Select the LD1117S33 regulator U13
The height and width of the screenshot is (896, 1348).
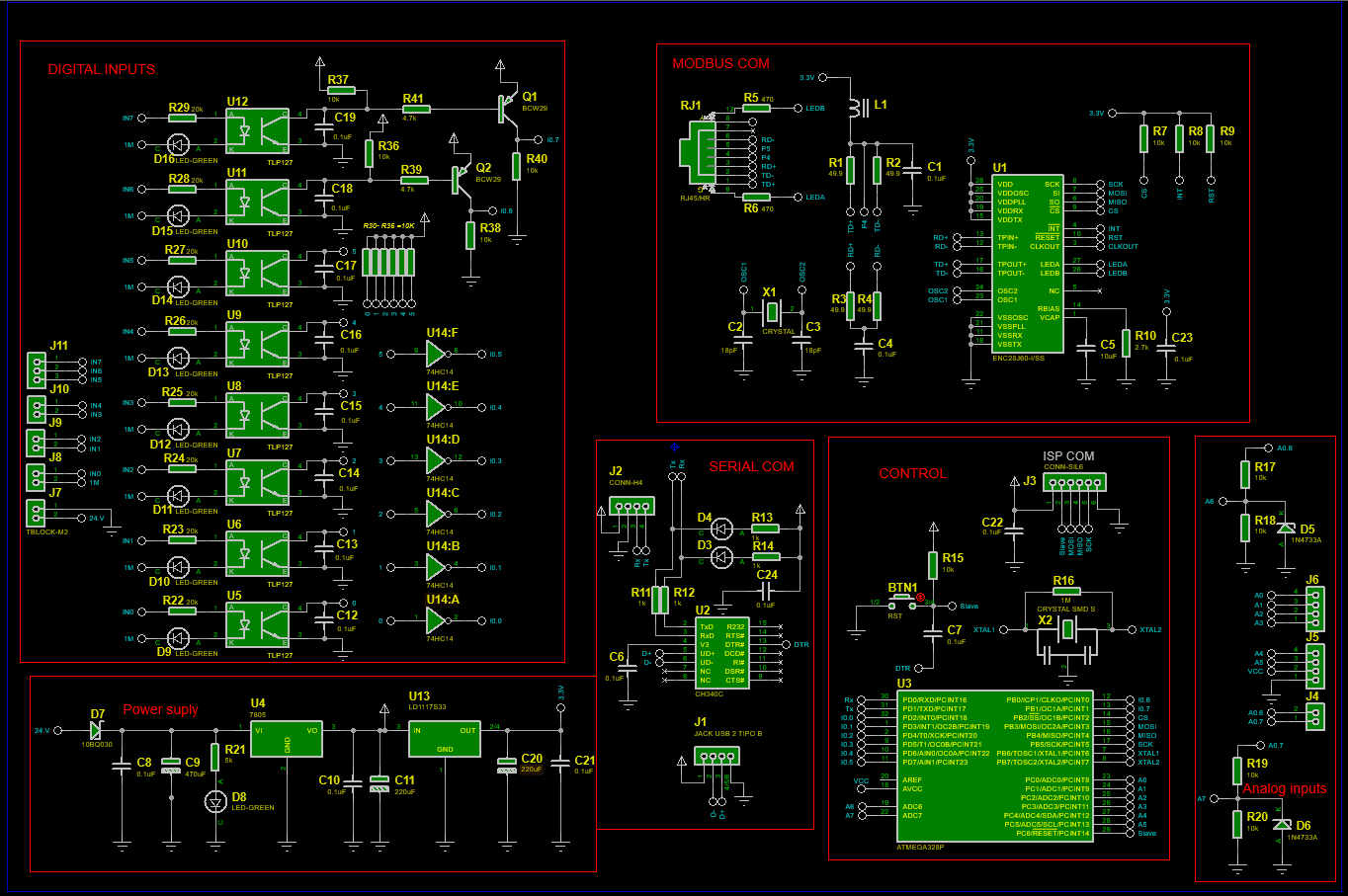coord(444,738)
